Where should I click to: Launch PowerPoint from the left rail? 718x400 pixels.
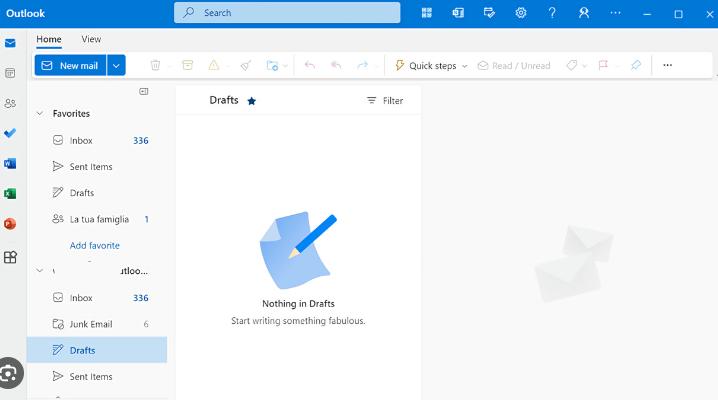(10, 224)
